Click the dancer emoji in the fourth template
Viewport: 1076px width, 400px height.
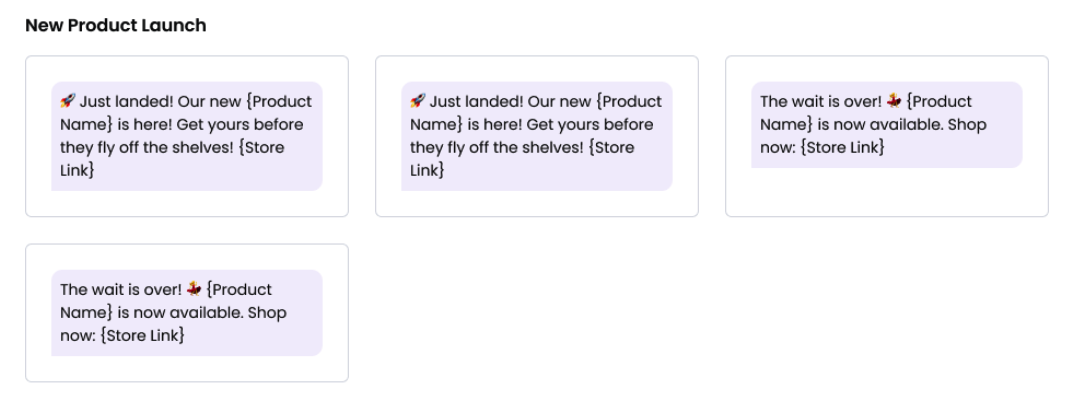[193, 289]
